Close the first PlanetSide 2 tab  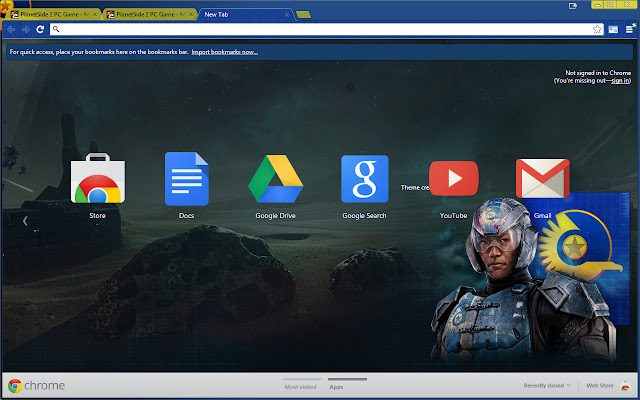click(95, 15)
